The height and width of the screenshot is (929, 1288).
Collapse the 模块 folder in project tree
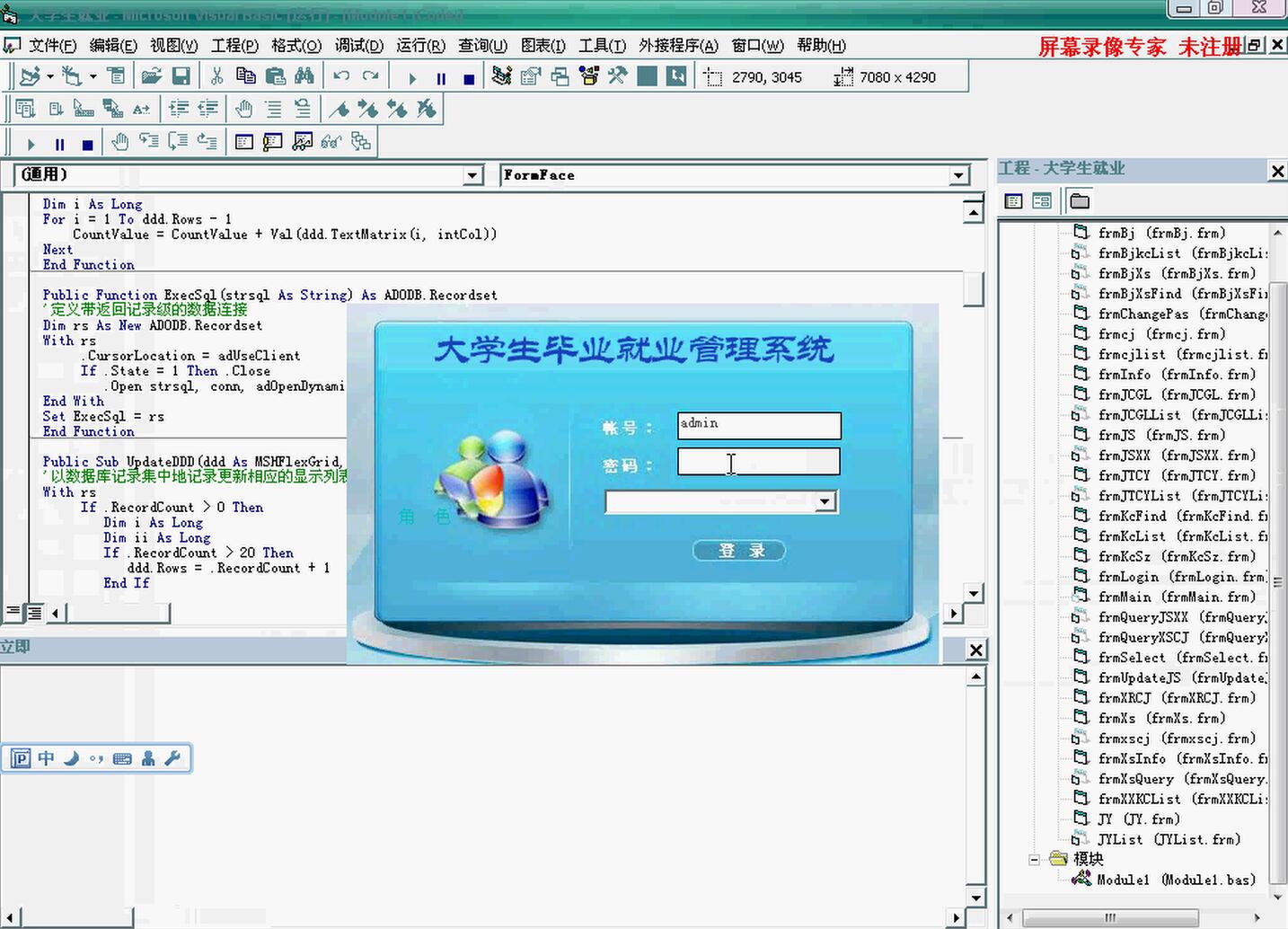1034,860
